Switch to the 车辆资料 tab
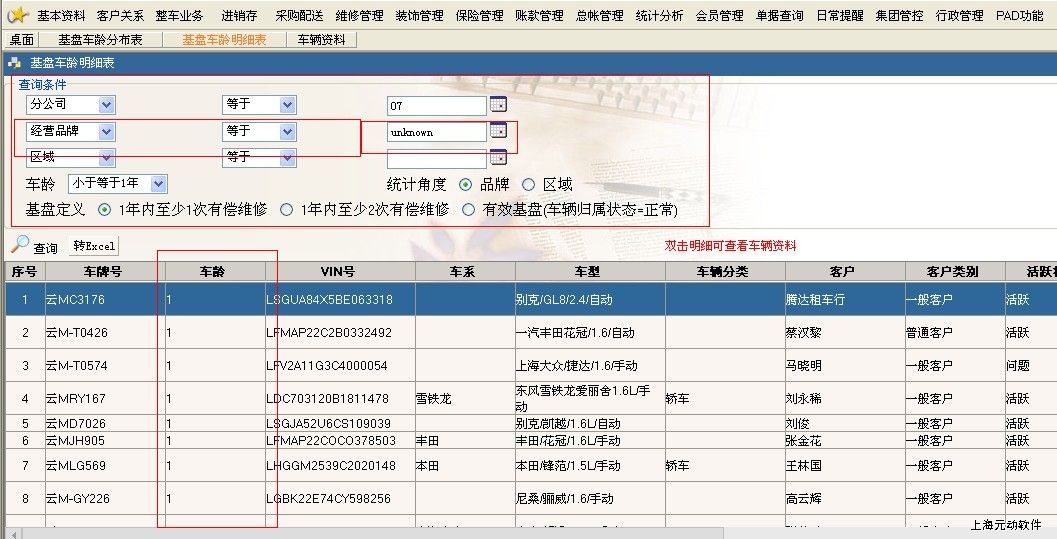Image resolution: width=1057 pixels, height=539 pixels. coord(321,40)
